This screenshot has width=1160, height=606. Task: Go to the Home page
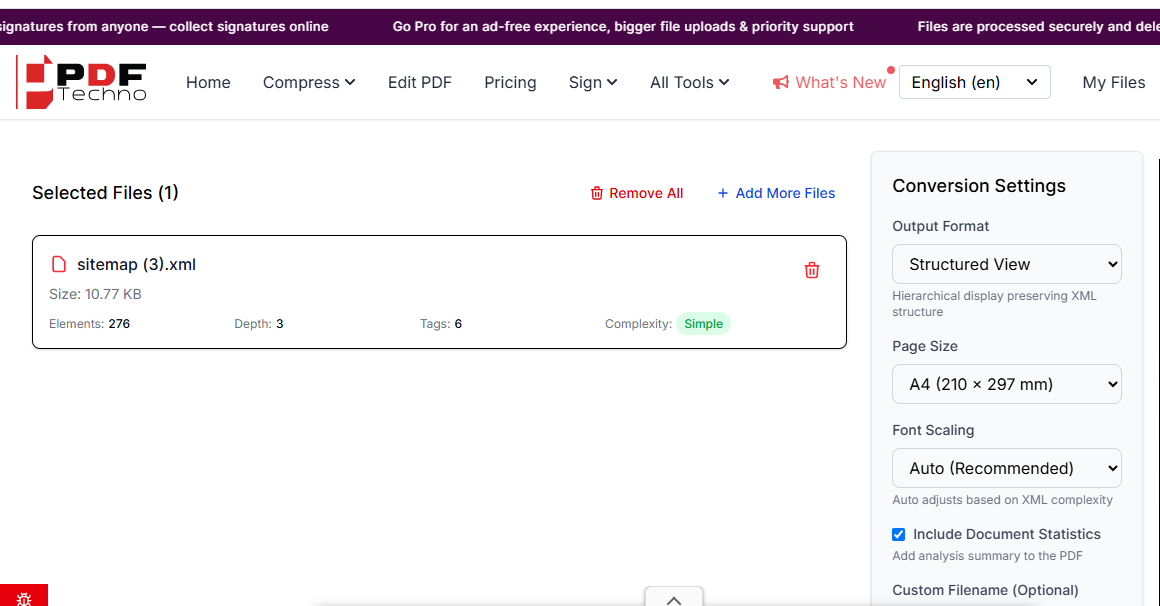208,82
